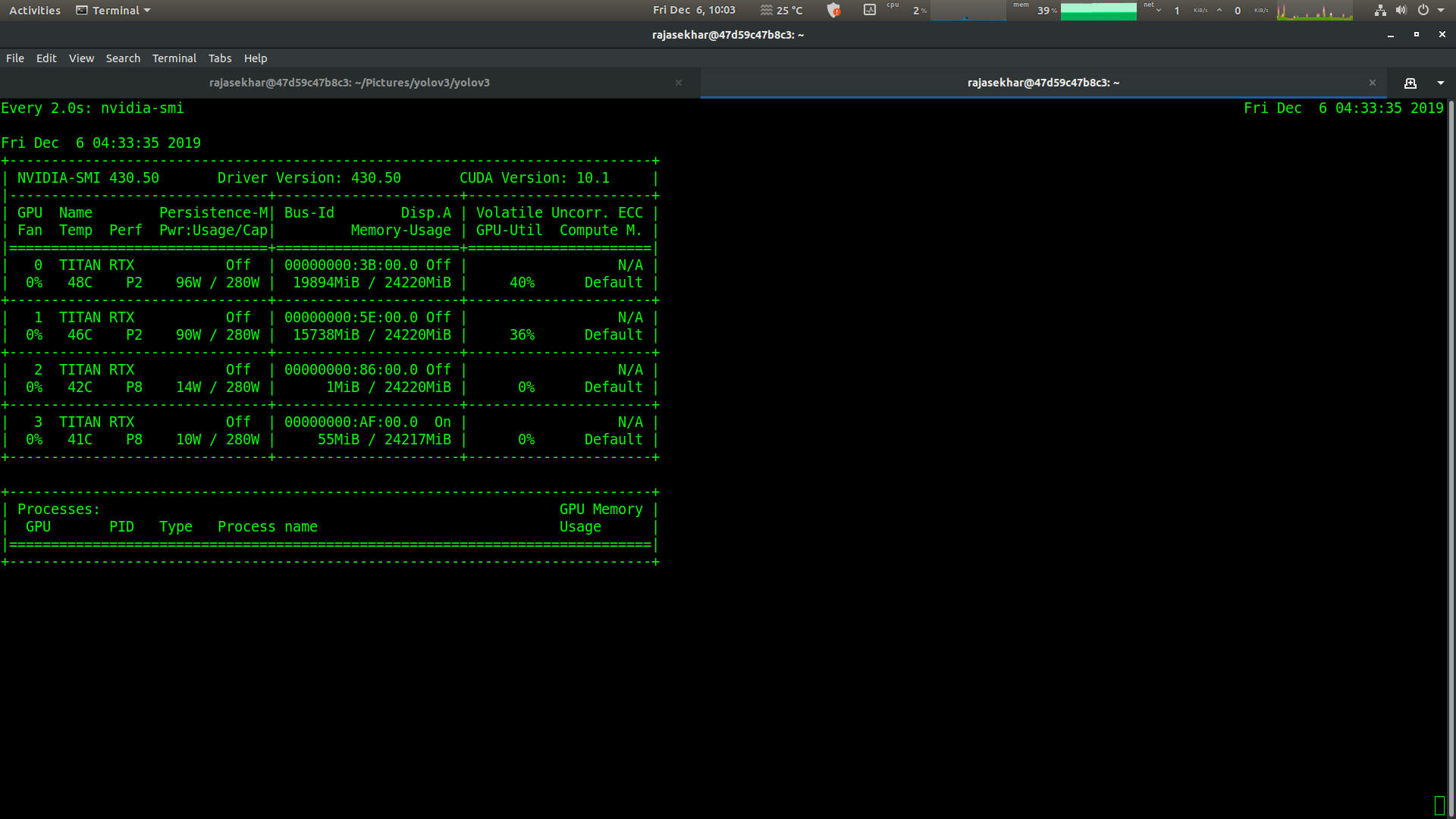Screen dimensions: 1456x819
Task: Click the wired network status icon
Action: [1380, 11]
